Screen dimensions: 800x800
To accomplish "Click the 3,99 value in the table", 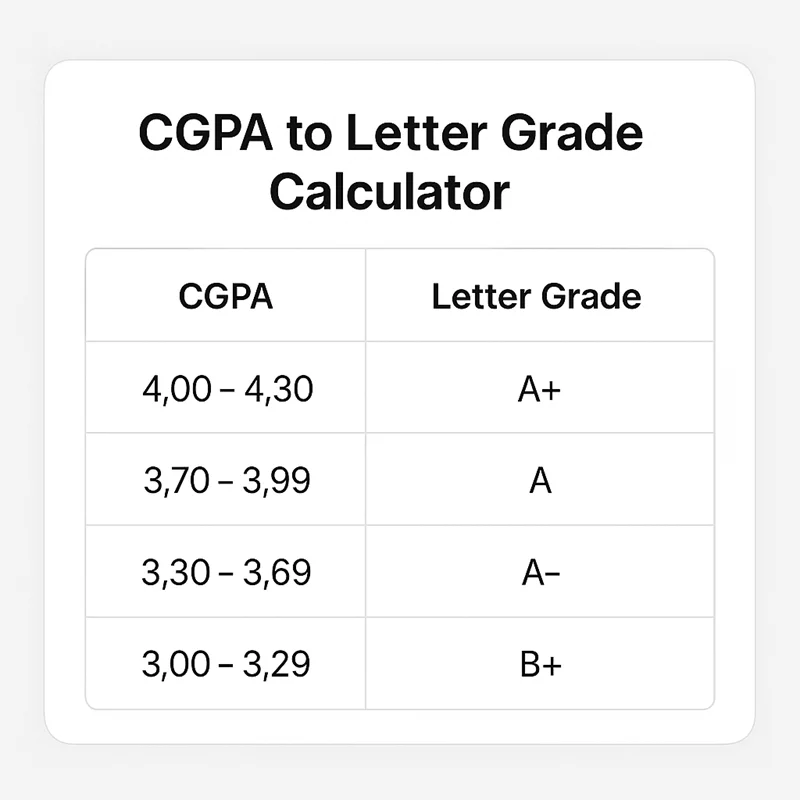I will (x=276, y=481).
